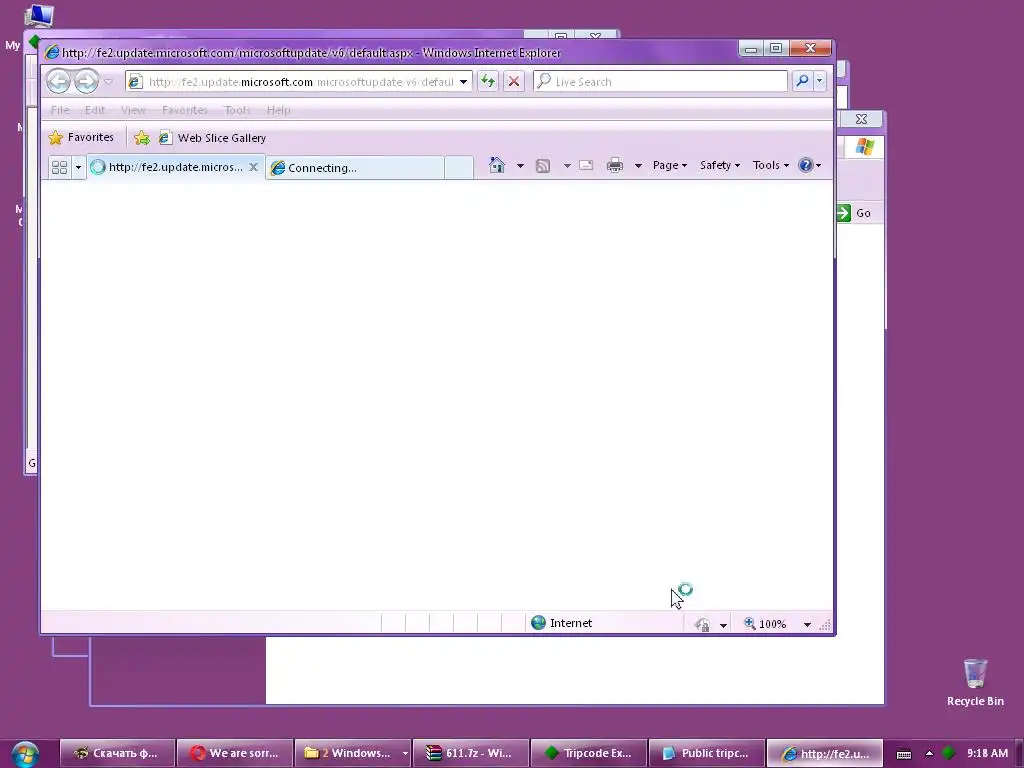Click the Protected Mode lock icon in status bar
The image size is (1024, 768).
[x=703, y=624]
